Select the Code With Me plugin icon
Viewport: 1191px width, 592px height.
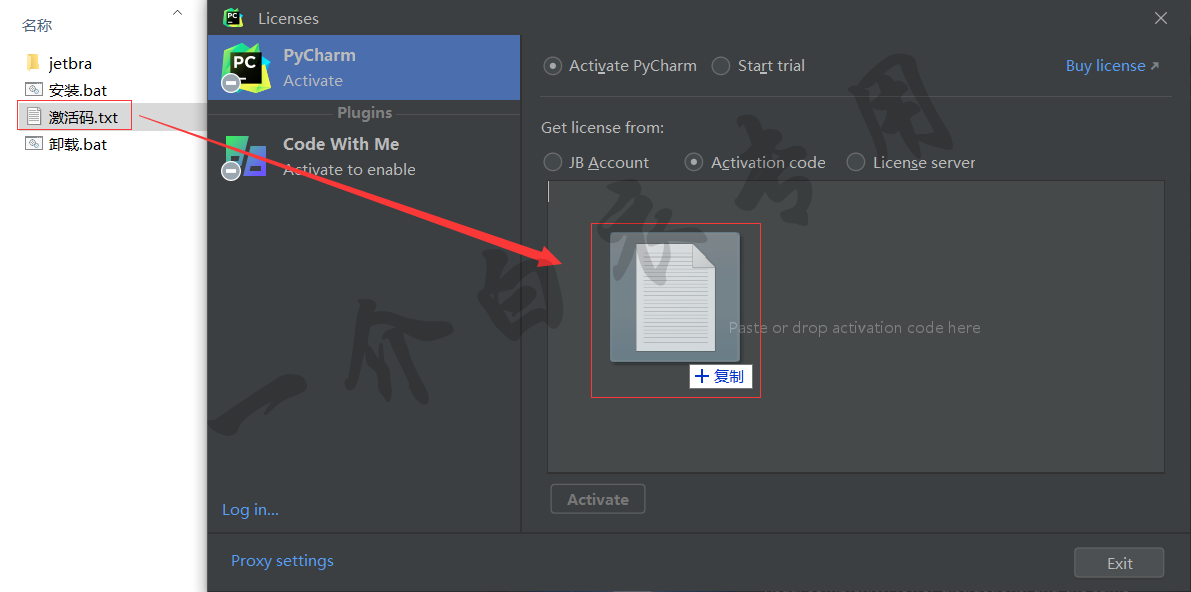(x=244, y=157)
